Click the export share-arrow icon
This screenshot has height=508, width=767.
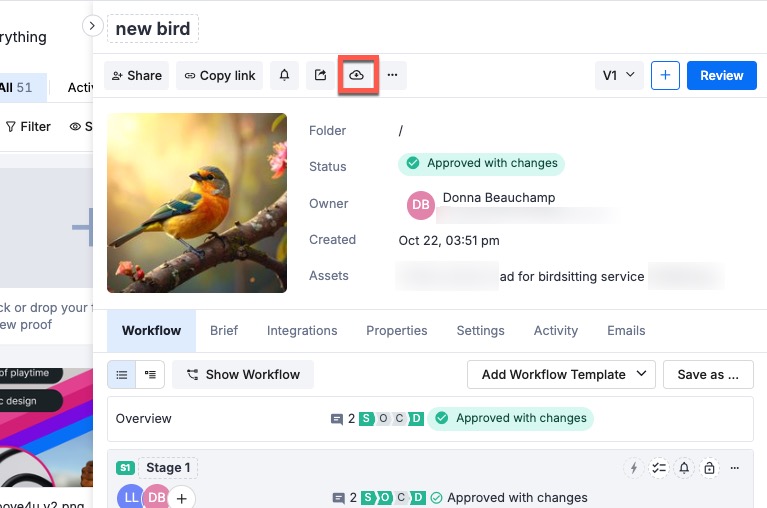(320, 75)
